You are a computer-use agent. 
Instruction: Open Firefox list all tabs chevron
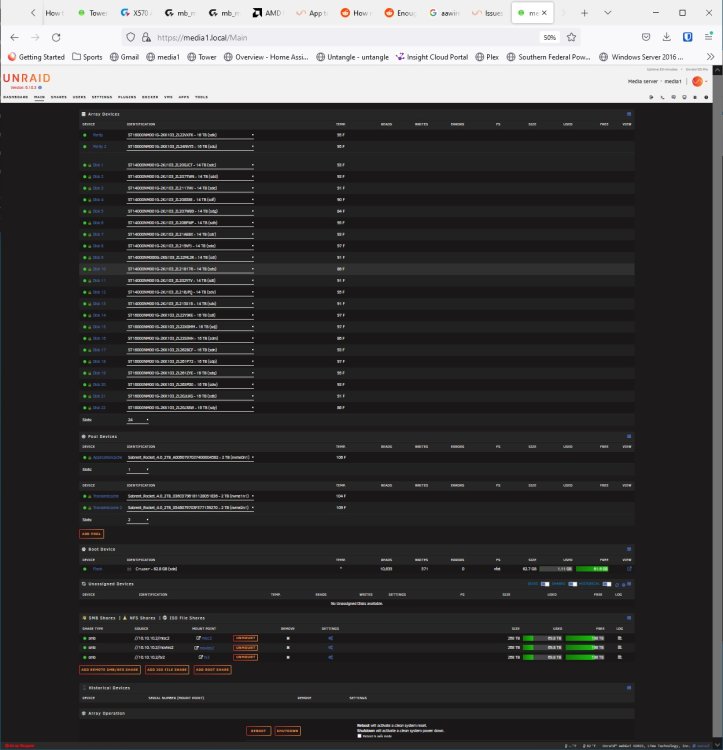coord(607,13)
